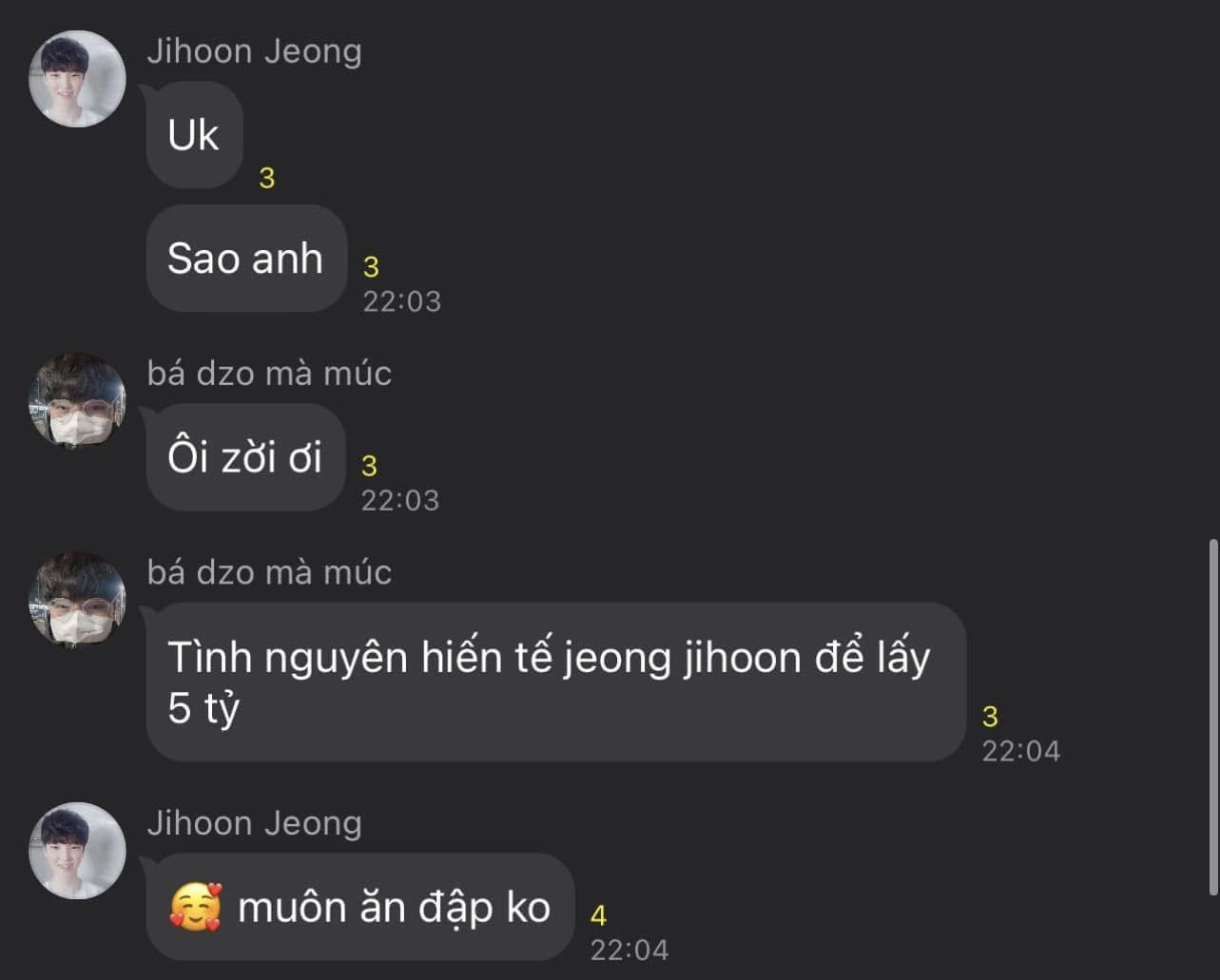
Task: Select the "Uk" message bubble
Action: click(194, 135)
